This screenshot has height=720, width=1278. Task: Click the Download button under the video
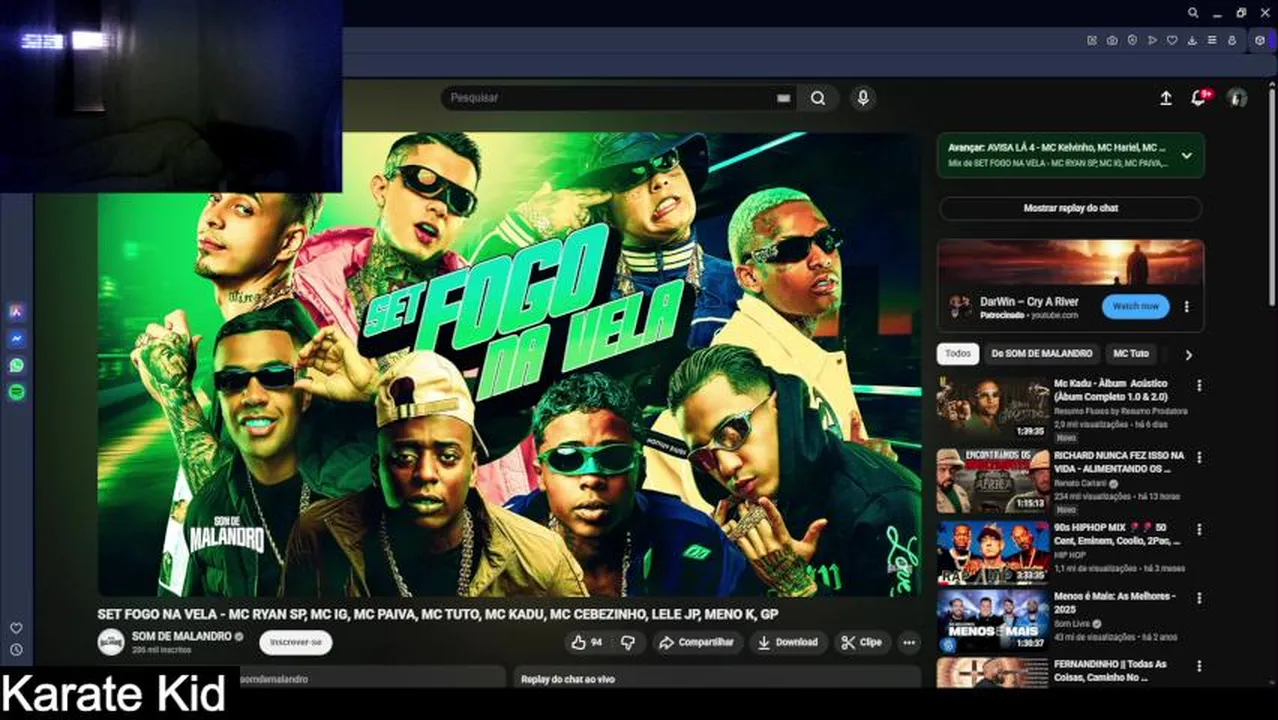click(x=788, y=642)
